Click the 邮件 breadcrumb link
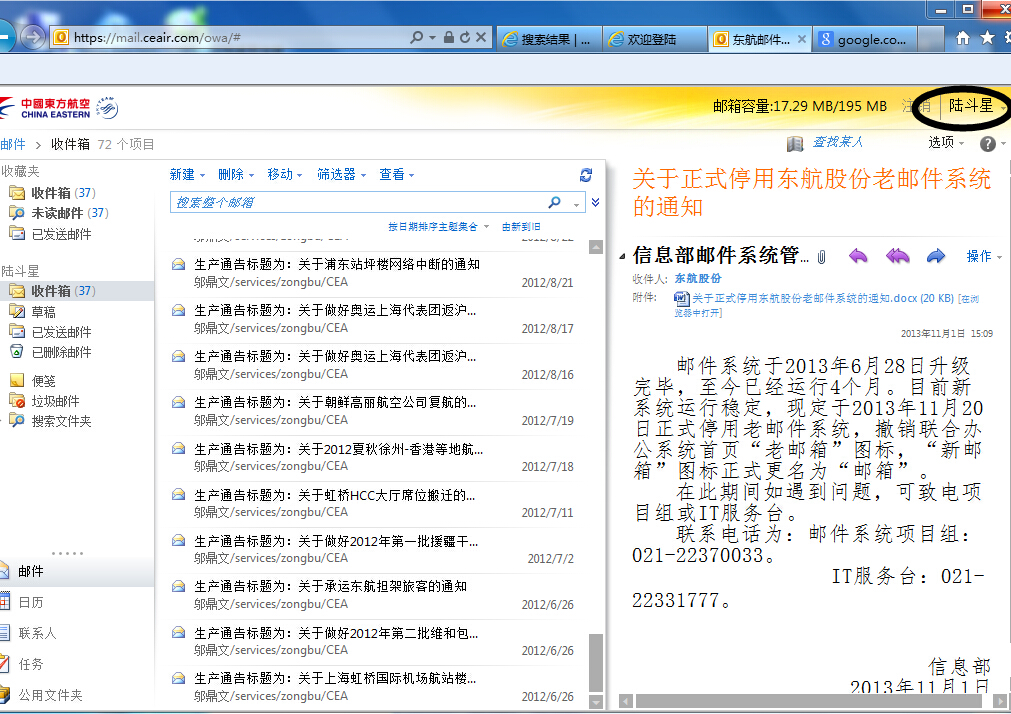The height and width of the screenshot is (714, 1011). (x=14, y=144)
